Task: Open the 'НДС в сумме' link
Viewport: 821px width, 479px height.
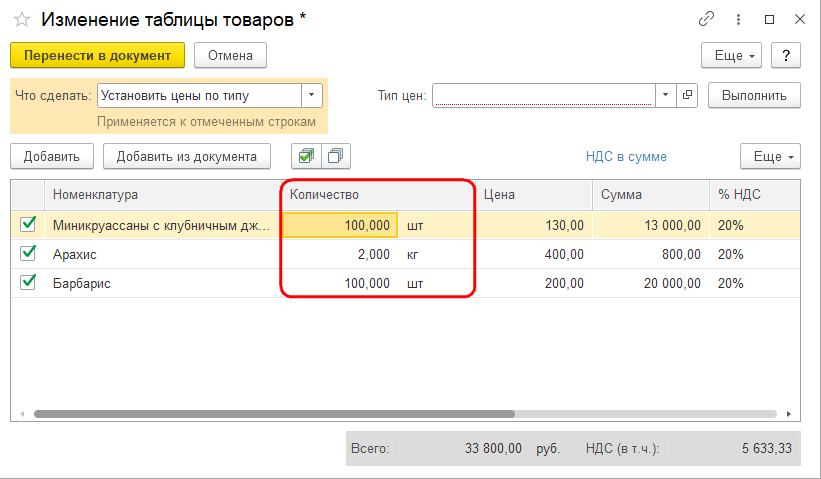Action: 626,157
